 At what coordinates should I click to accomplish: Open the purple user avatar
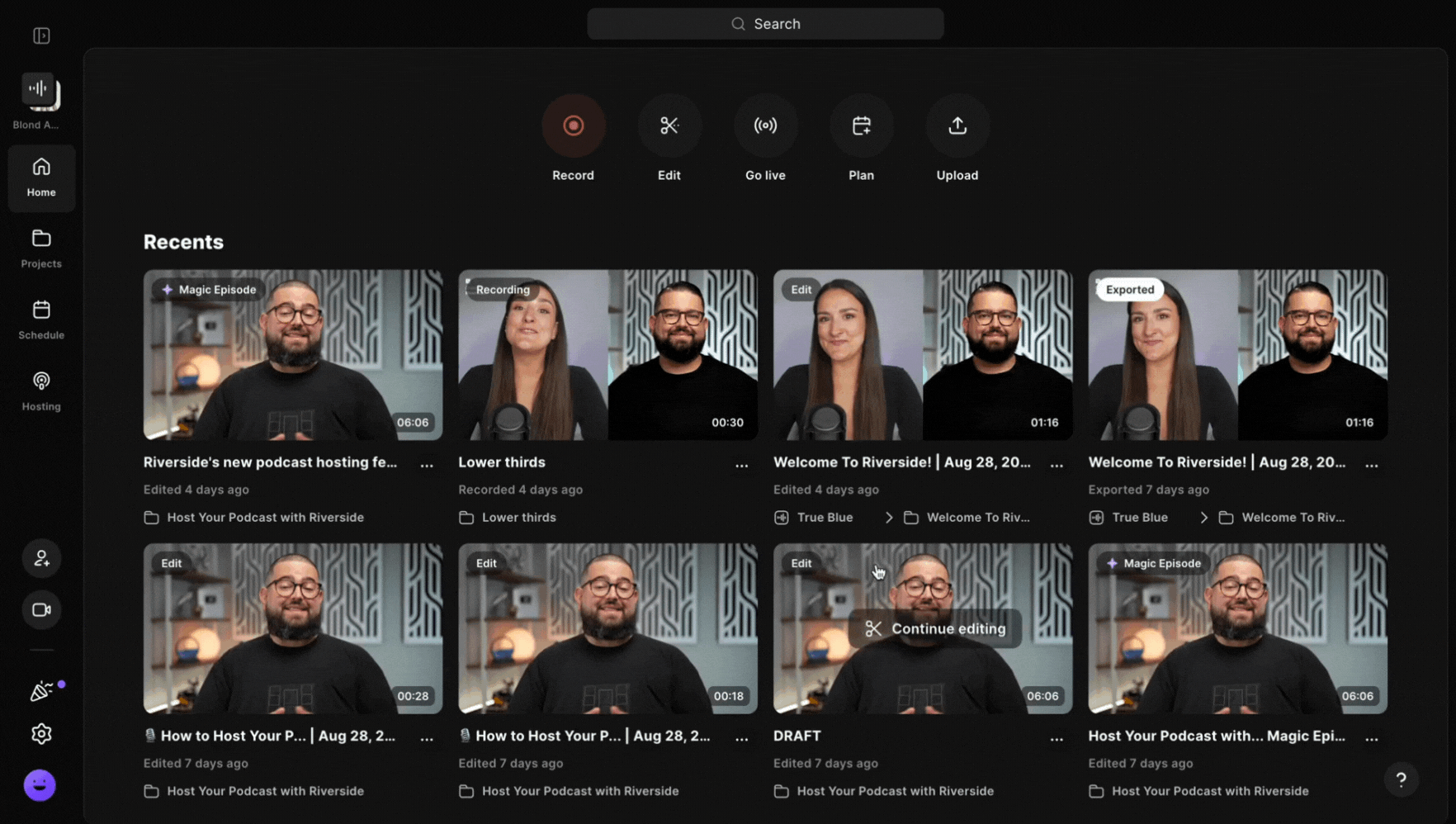[x=40, y=785]
